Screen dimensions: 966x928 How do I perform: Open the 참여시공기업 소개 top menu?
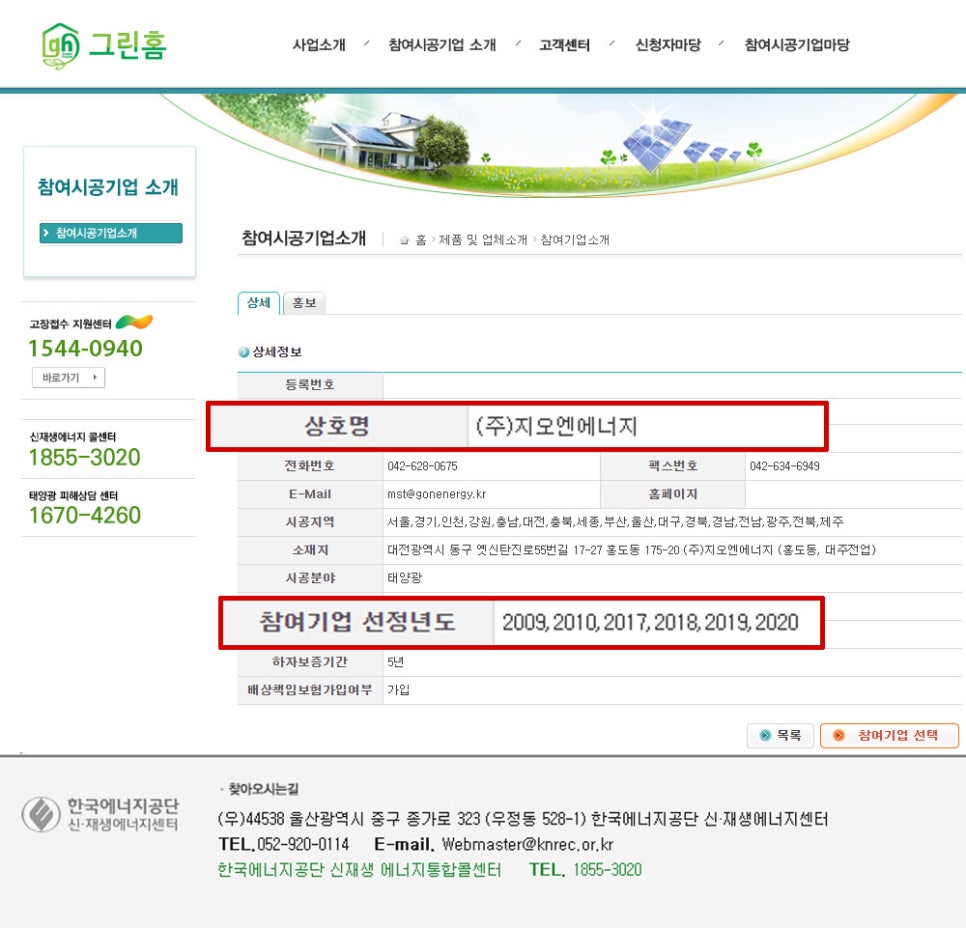[442, 45]
